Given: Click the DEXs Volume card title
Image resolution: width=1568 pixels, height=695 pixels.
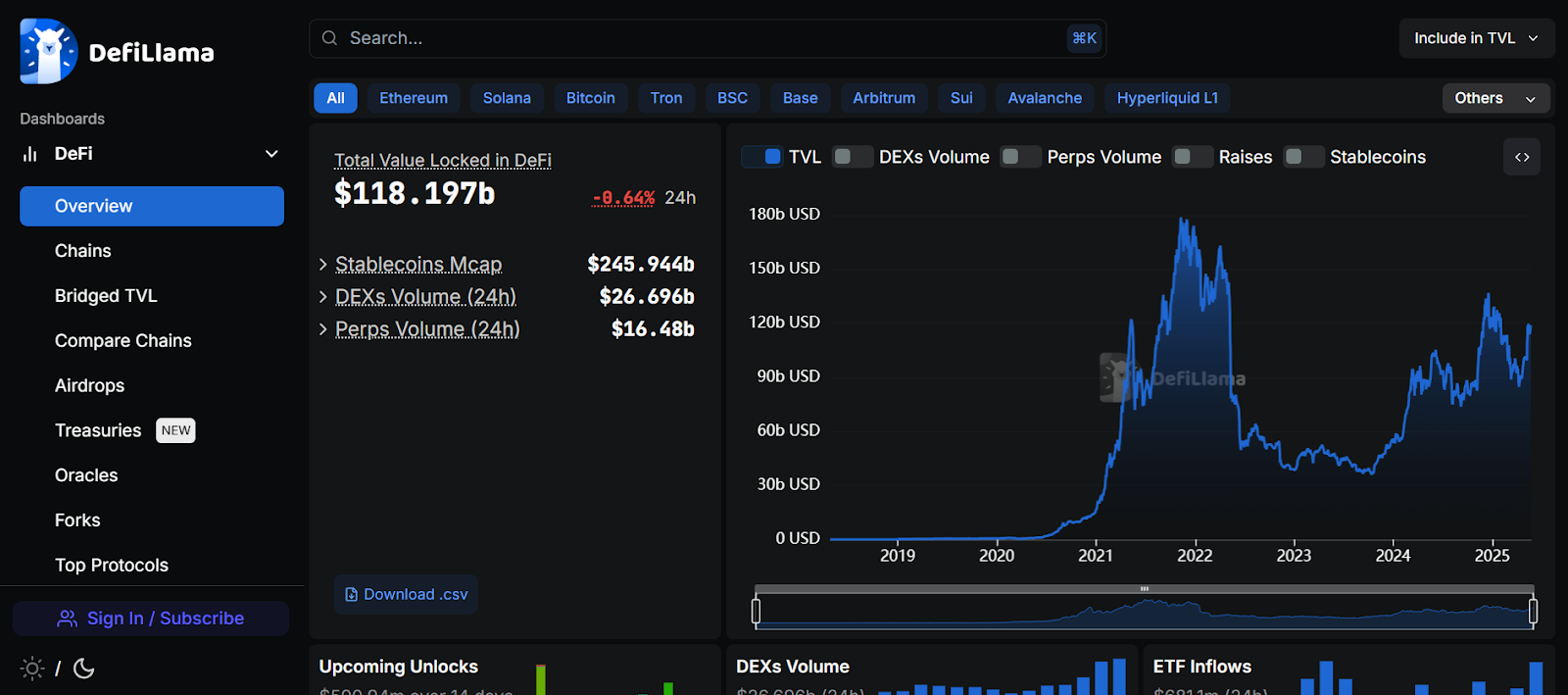Looking at the screenshot, I should pyautogui.click(x=793, y=667).
